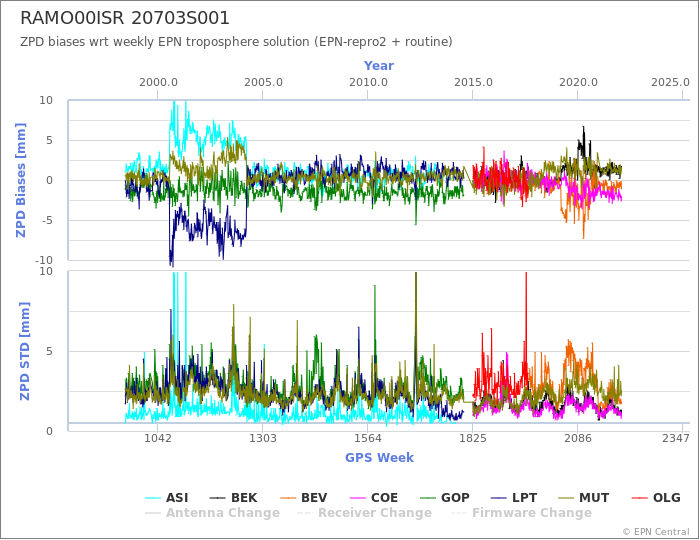Click the Year axis title

(379, 66)
